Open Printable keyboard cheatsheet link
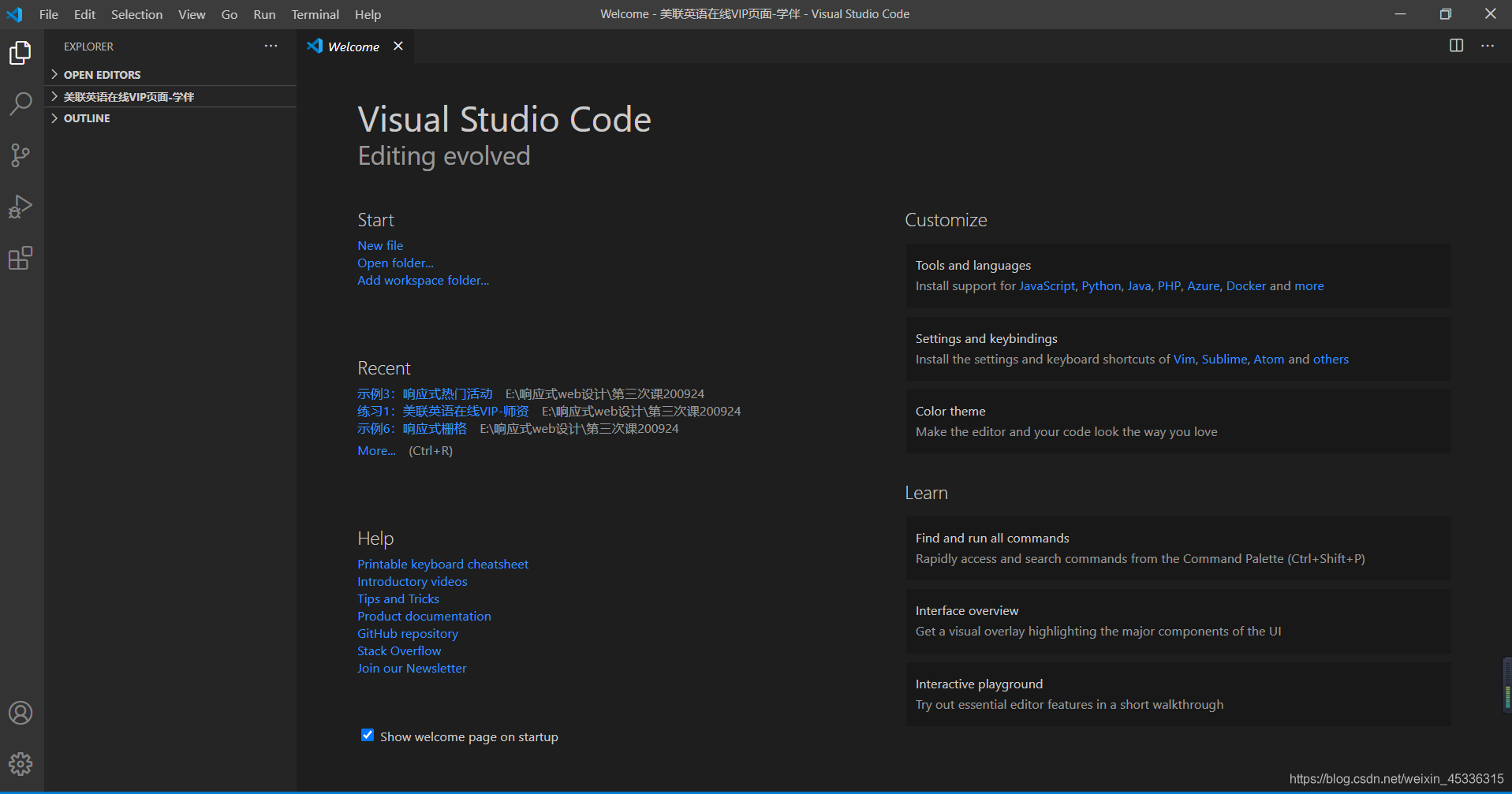The image size is (1512, 794). coord(442,564)
